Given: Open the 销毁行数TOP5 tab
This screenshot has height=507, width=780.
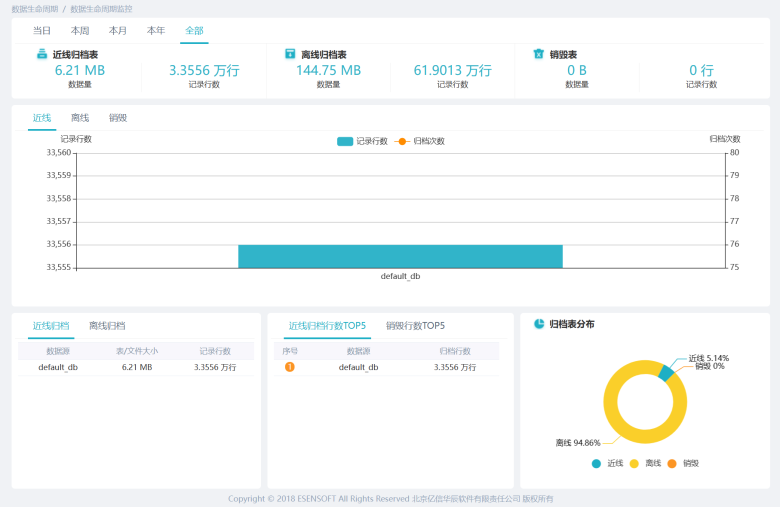Looking at the screenshot, I should (x=415, y=326).
